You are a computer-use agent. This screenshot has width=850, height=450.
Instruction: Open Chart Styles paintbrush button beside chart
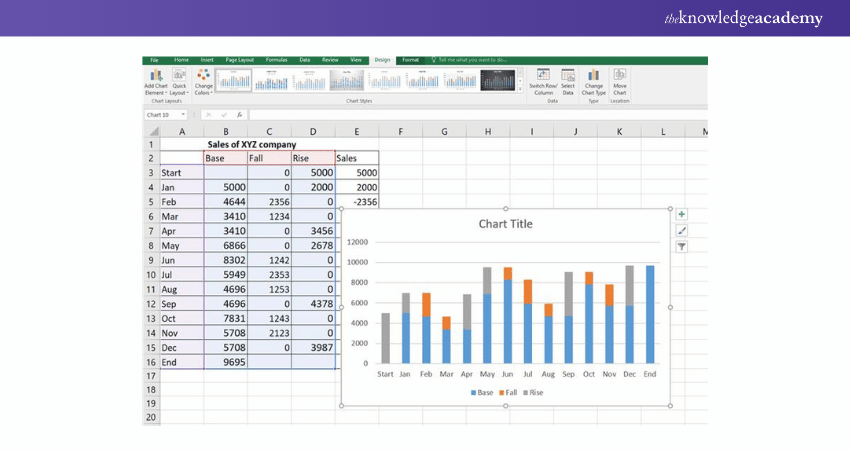(x=681, y=230)
